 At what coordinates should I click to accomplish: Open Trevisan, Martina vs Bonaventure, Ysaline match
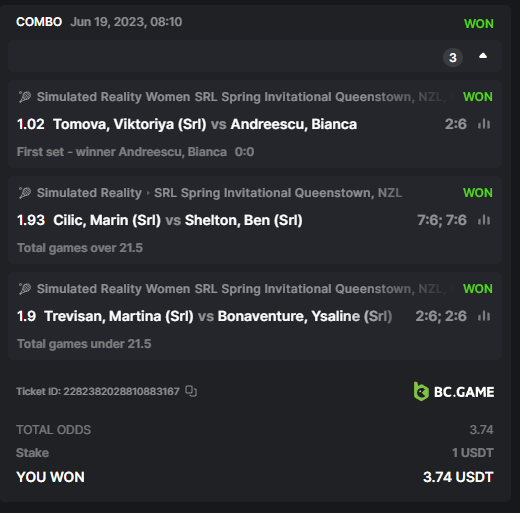(218, 316)
